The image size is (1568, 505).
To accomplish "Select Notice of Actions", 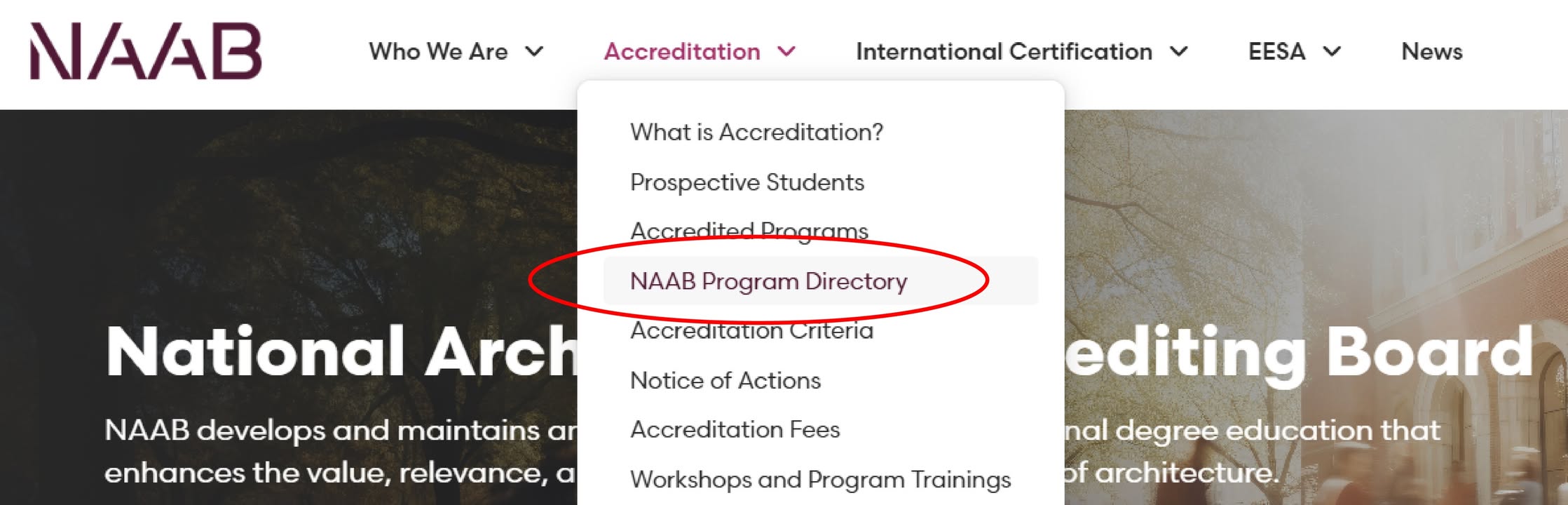I will pyautogui.click(x=725, y=380).
